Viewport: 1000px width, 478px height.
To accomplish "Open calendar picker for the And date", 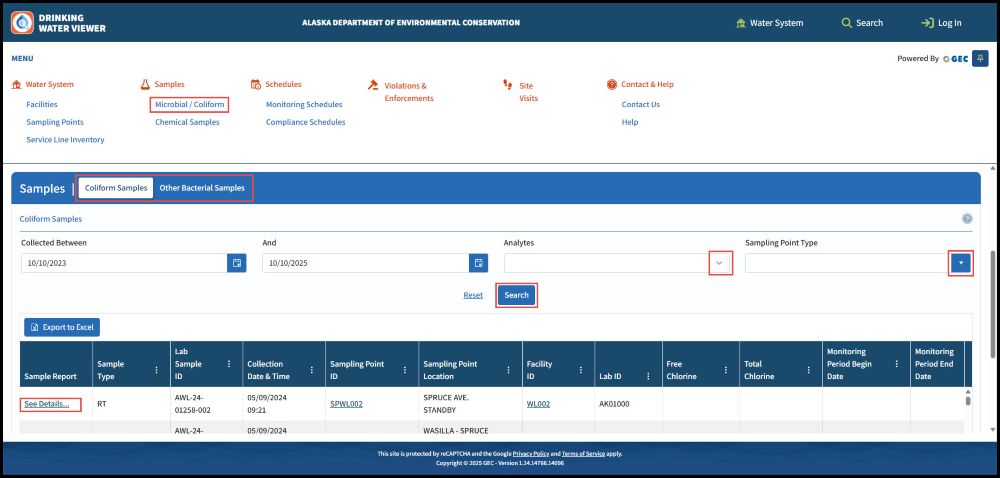I will pyautogui.click(x=478, y=263).
